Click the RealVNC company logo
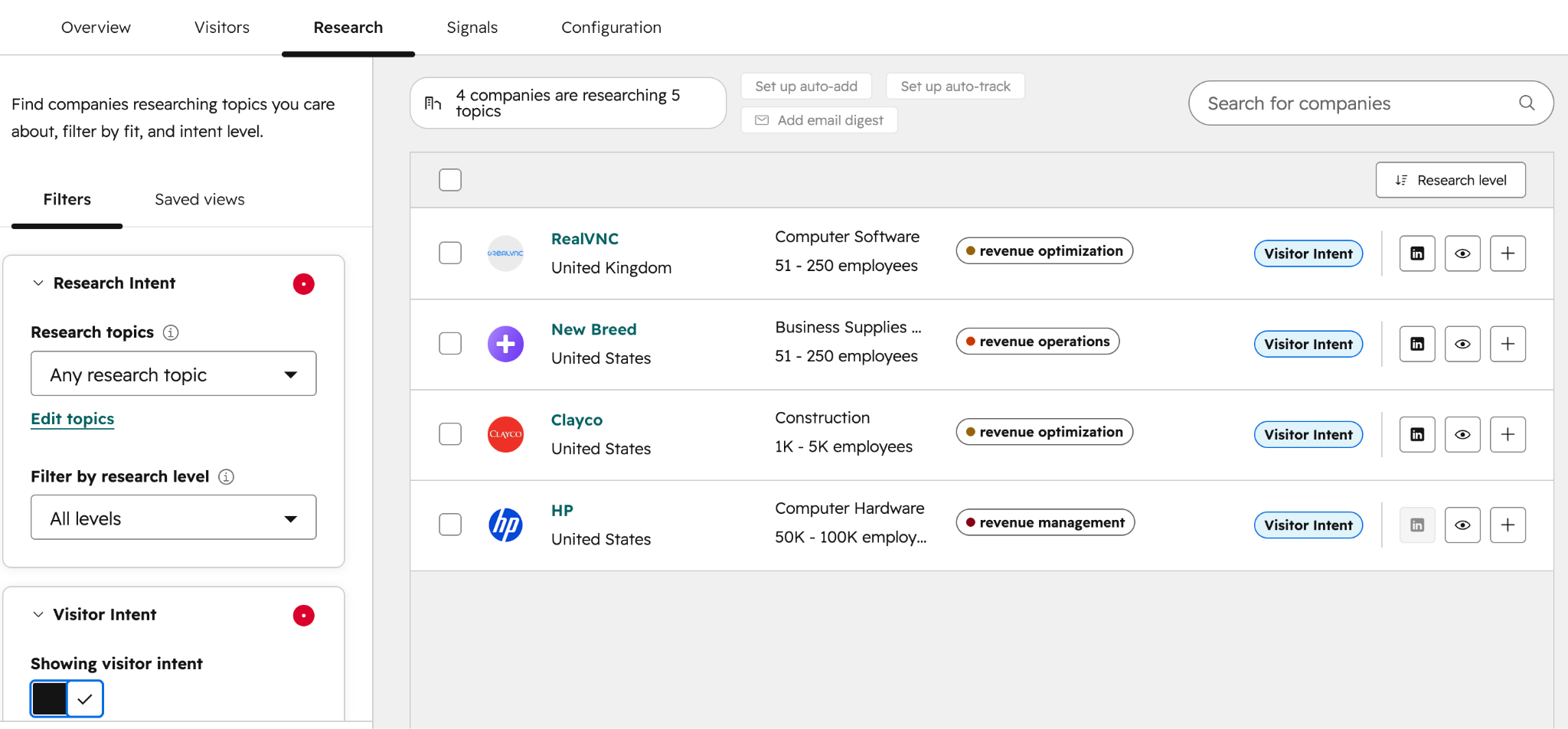Image resolution: width=1568 pixels, height=729 pixels. (505, 253)
